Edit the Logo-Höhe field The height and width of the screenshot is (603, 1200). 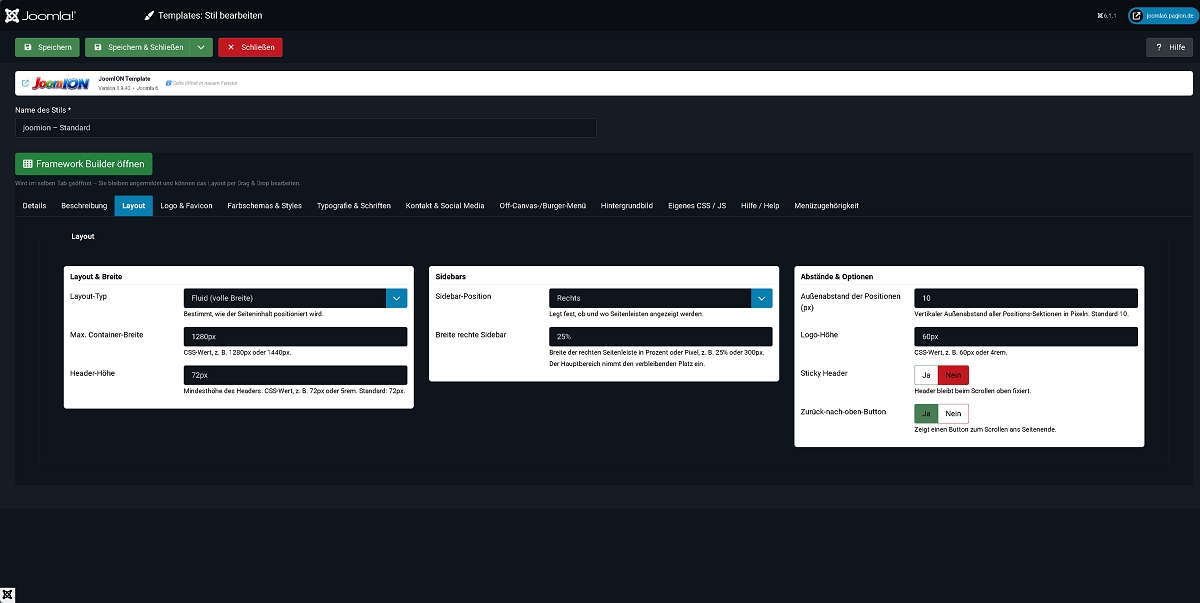pyautogui.click(x=1026, y=337)
